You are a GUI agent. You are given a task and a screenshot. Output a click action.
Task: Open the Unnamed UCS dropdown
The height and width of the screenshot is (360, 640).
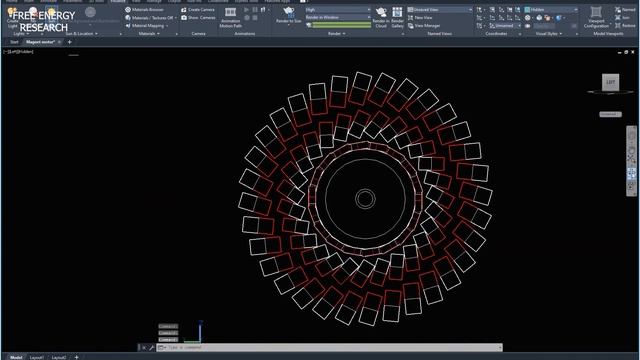pos(505,26)
